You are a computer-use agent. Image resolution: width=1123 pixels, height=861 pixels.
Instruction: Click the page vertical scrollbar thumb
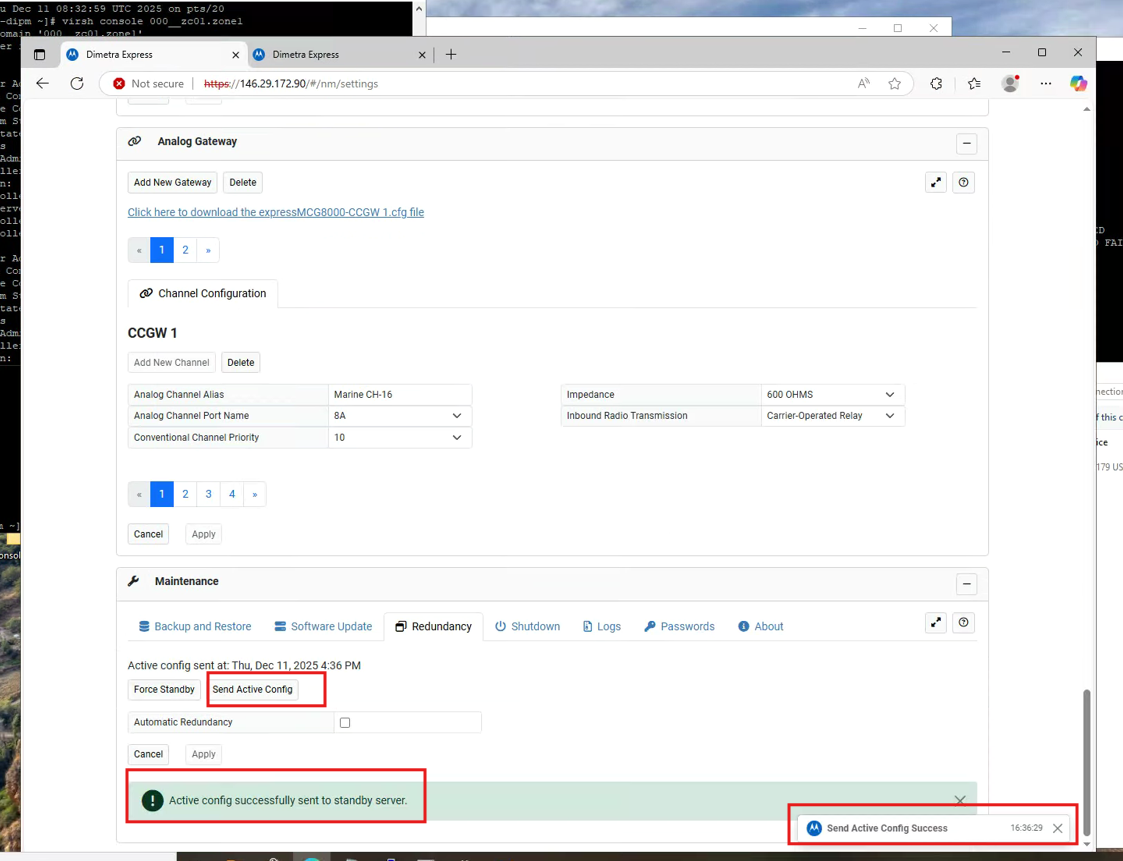coord(1086,763)
